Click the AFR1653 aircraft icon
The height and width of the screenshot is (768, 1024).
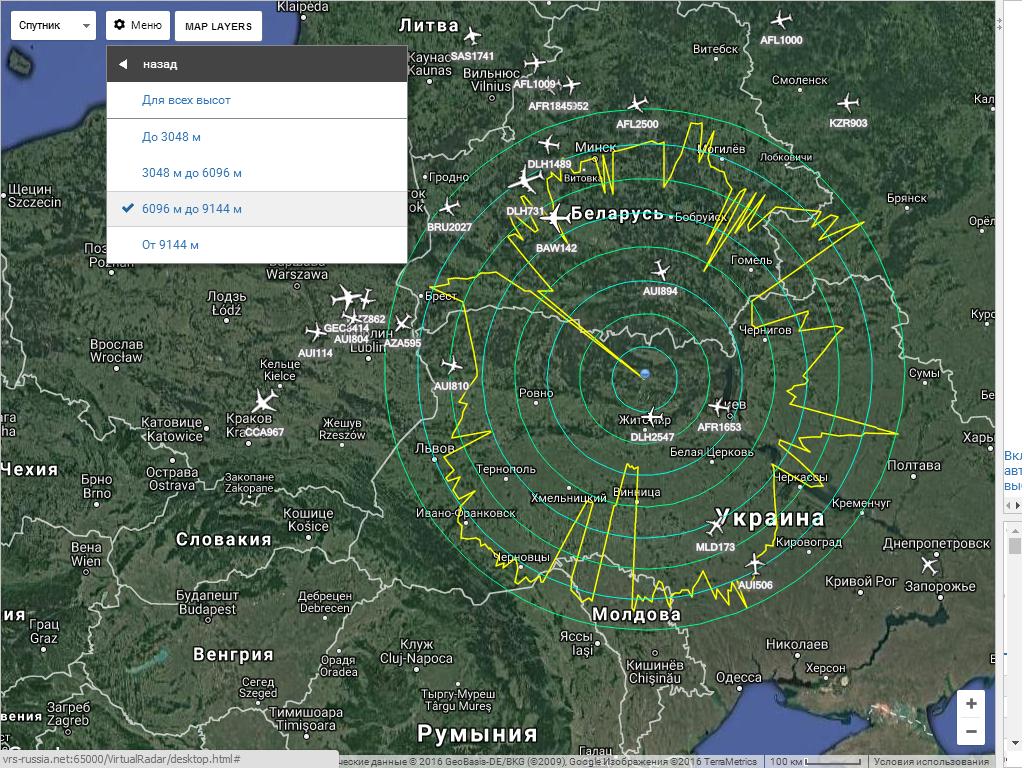pyautogui.click(x=719, y=407)
